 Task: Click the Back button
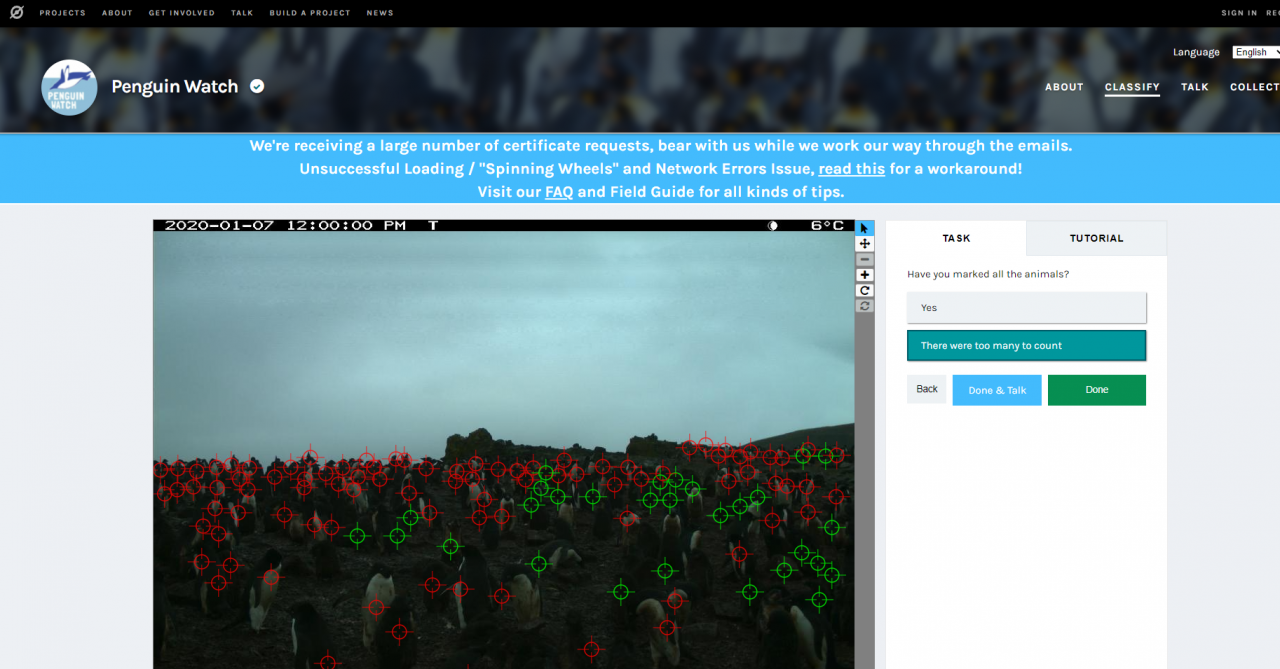tap(927, 389)
